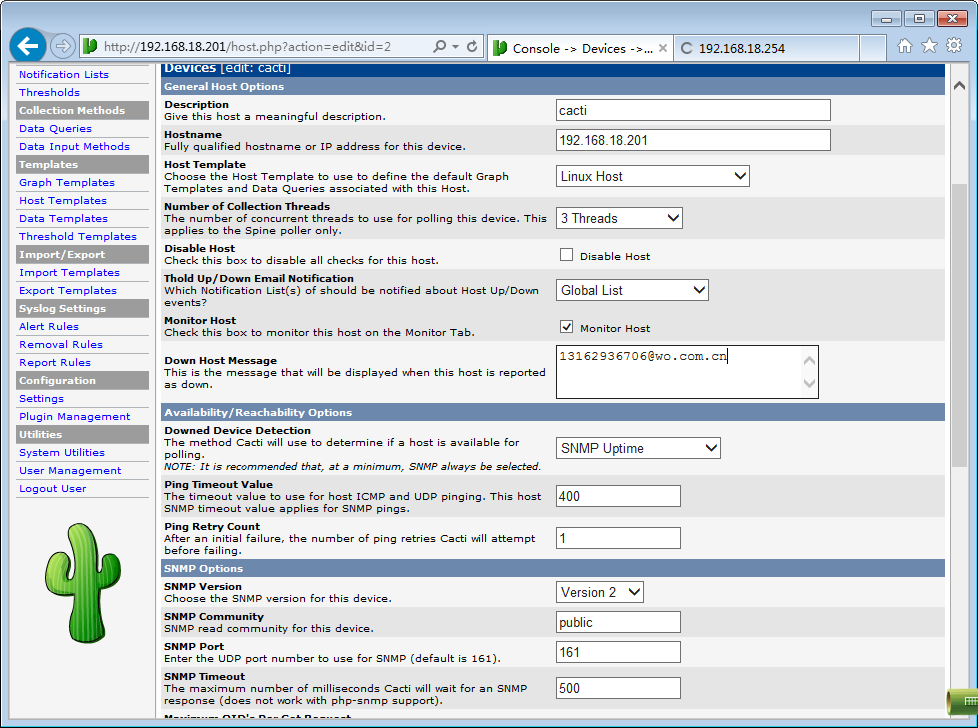
Task: Open Export Templates link
Action: point(68,291)
